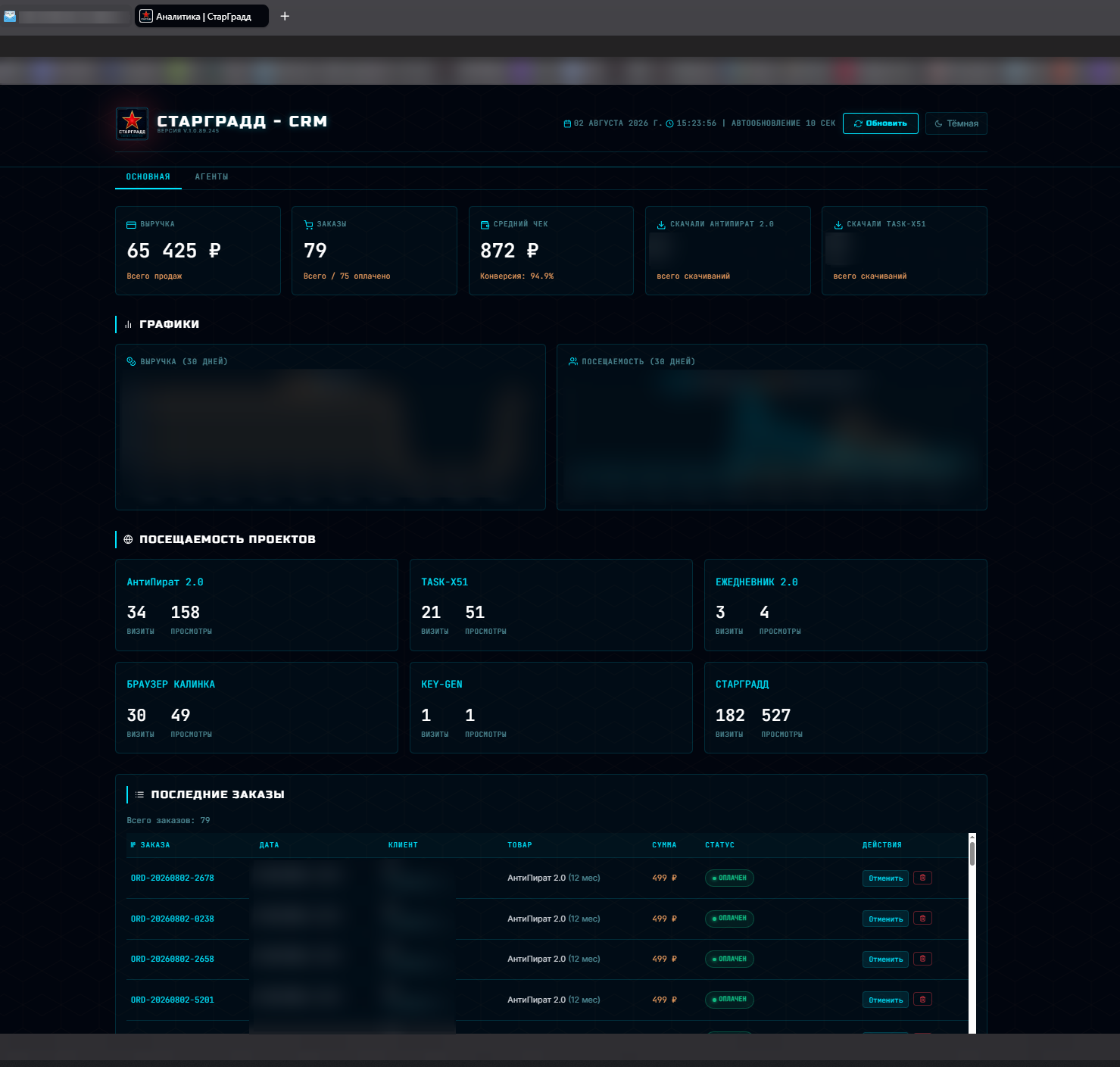This screenshot has width=1120, height=1067.
Task: Click the Статус column header
Action: [x=719, y=845]
